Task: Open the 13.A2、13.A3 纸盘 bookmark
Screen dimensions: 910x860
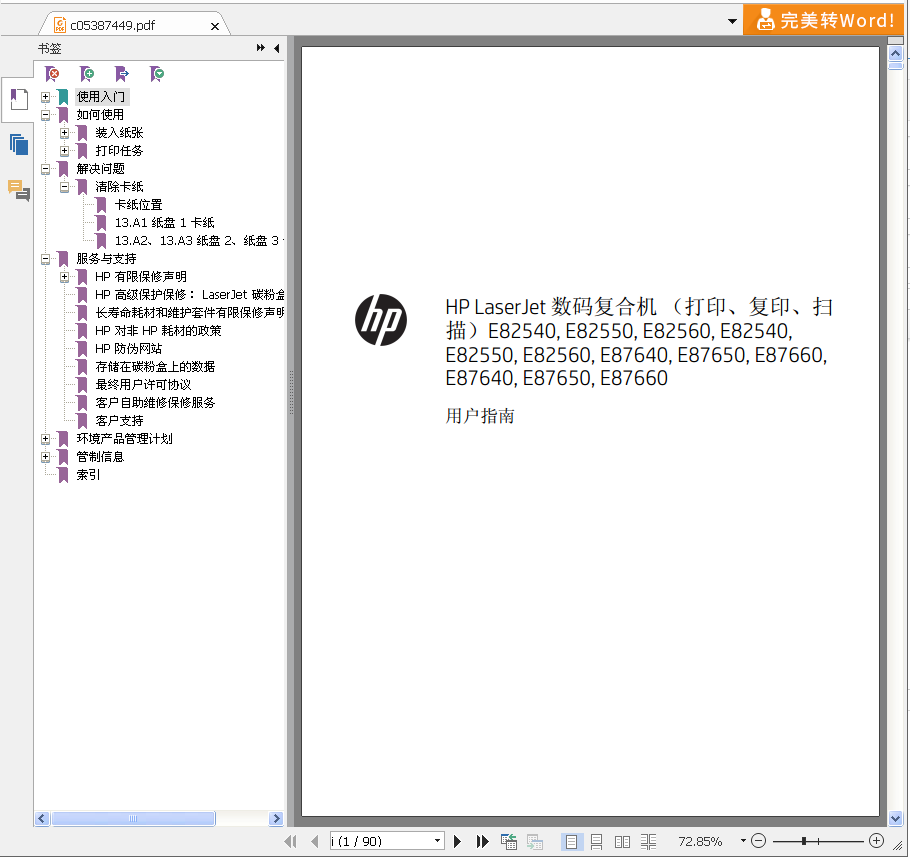Action: click(198, 241)
